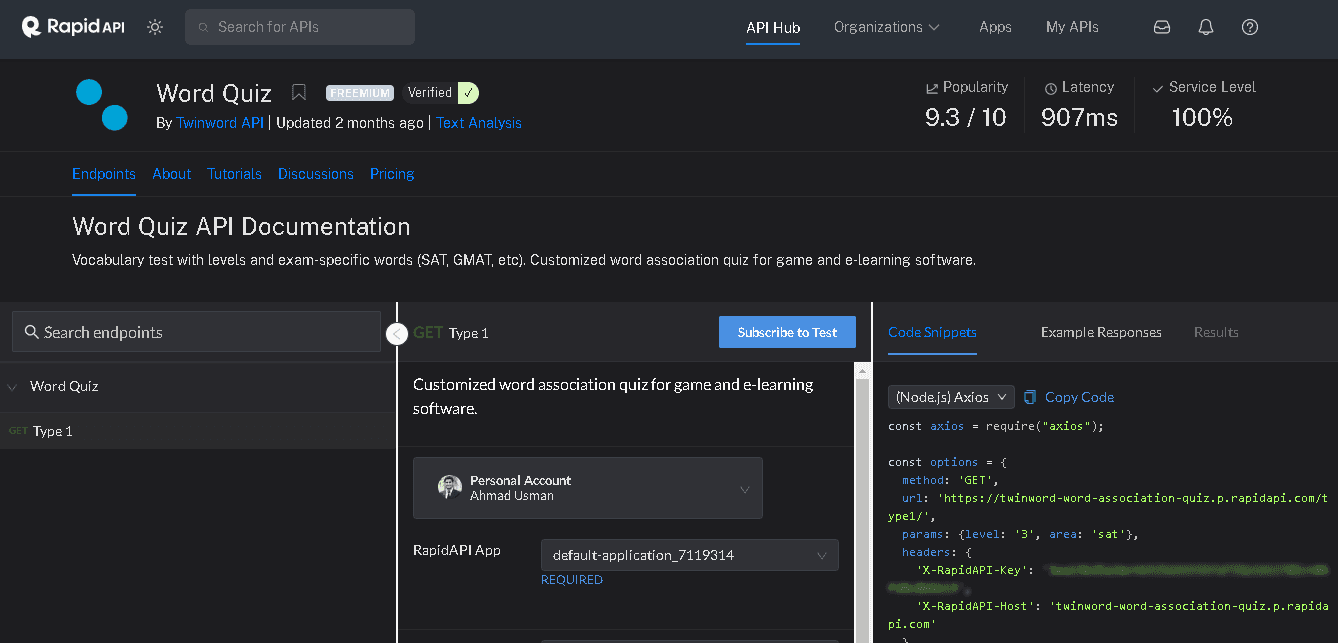Select the Code Snippets tab

932,332
